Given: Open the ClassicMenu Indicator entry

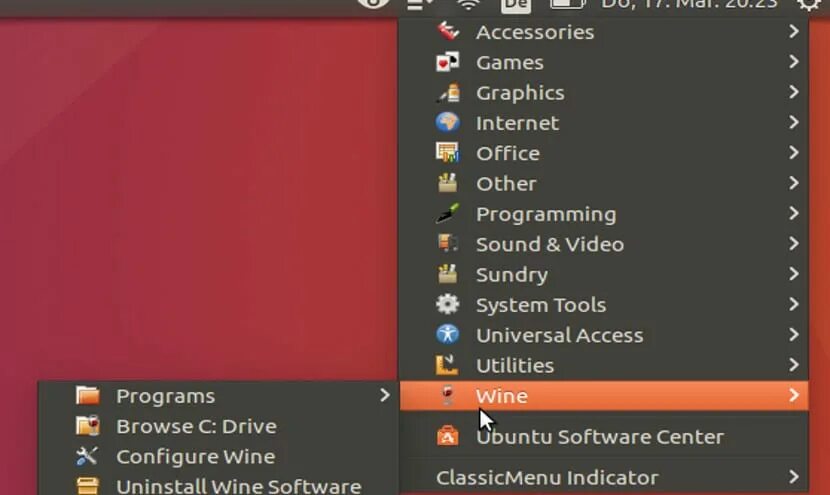Looking at the screenshot, I should [x=604, y=477].
